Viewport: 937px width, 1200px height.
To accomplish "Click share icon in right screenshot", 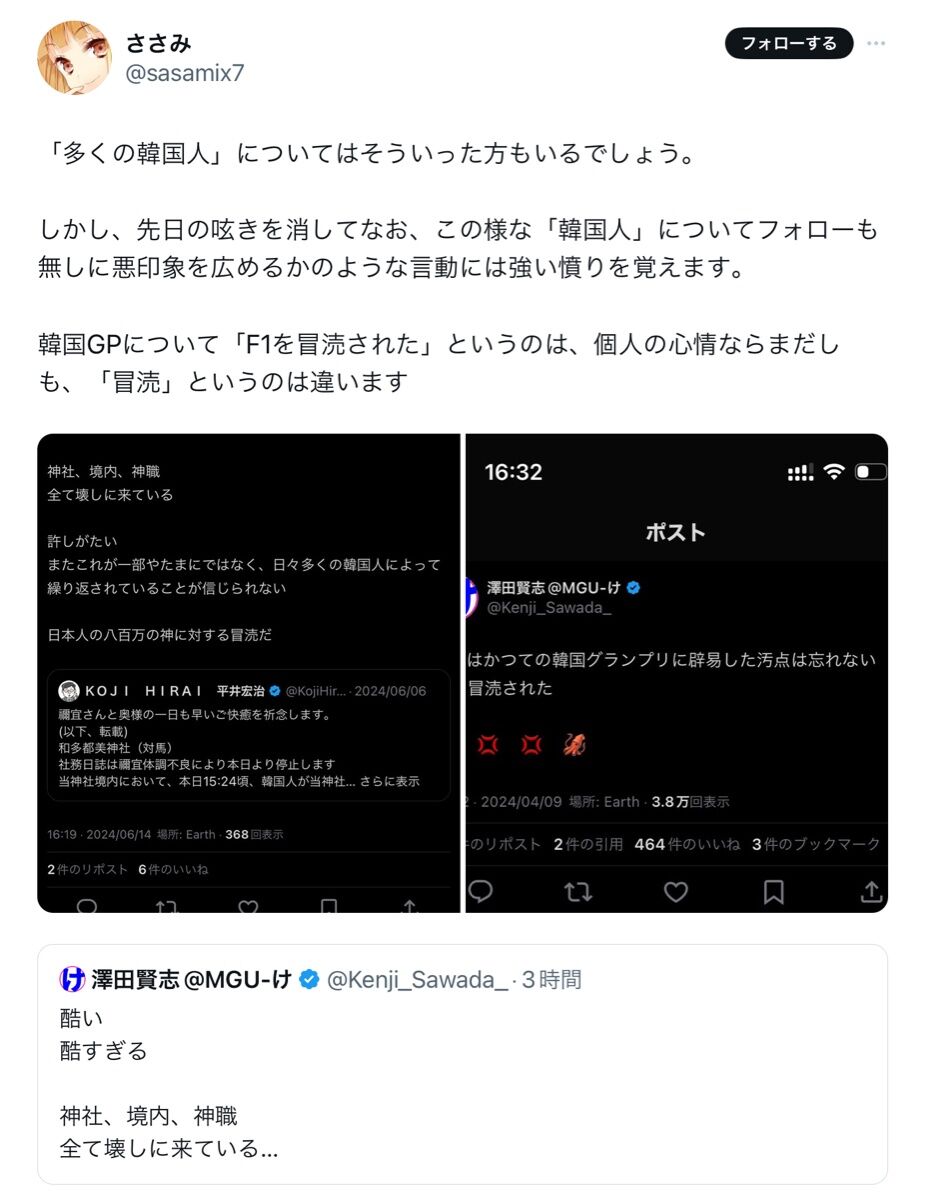I will click(x=871, y=891).
